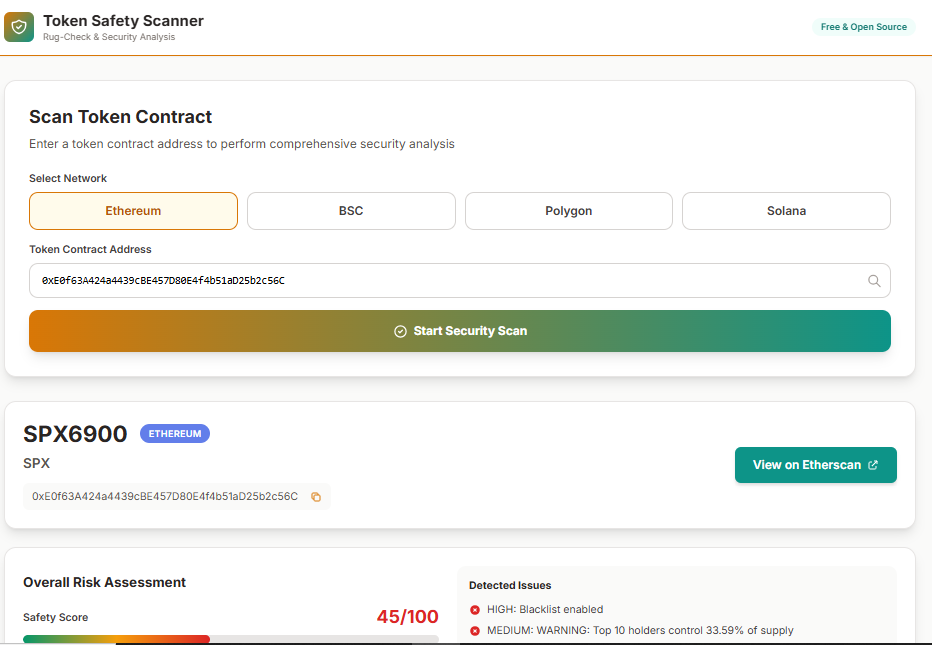The width and height of the screenshot is (932, 645).
Task: Click the red error icon beside HIGH blacklist issue
Action: tap(475, 609)
